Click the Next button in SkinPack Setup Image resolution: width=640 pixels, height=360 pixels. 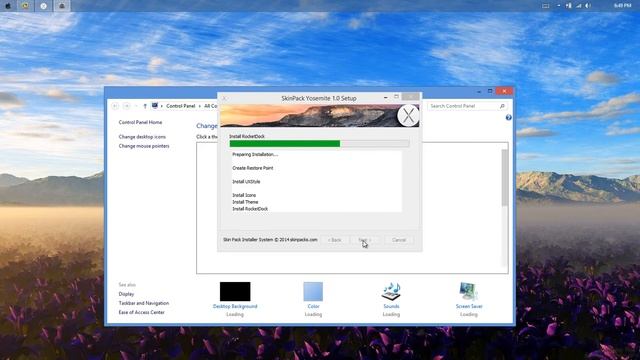365,240
